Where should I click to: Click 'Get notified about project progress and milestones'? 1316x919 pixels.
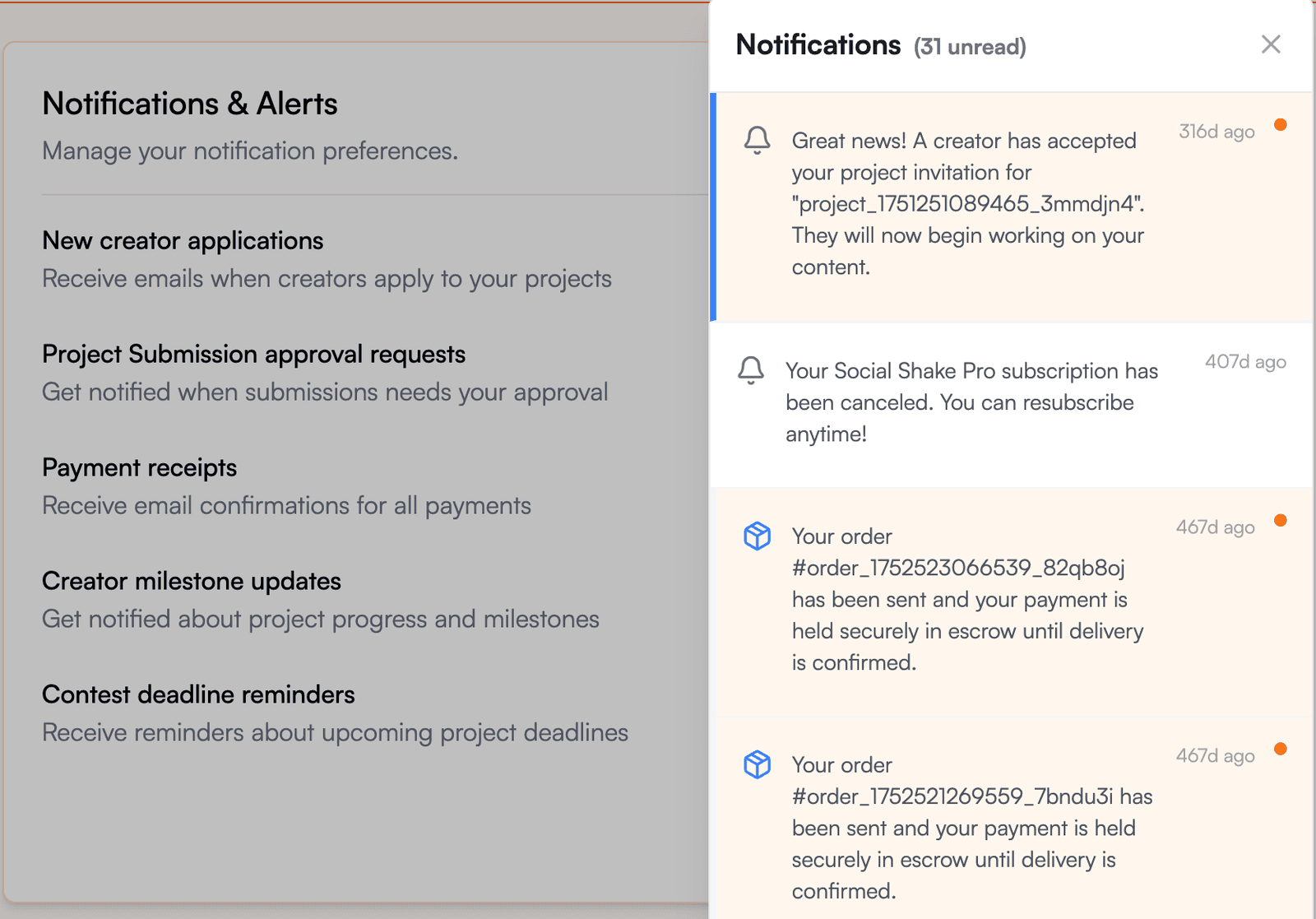pyautogui.click(x=321, y=620)
